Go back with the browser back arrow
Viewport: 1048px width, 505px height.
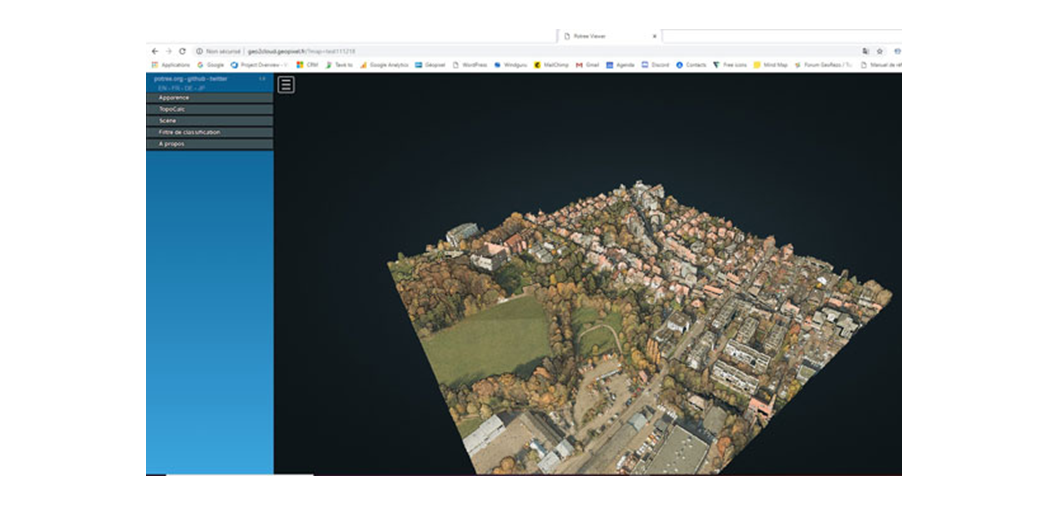[x=155, y=51]
